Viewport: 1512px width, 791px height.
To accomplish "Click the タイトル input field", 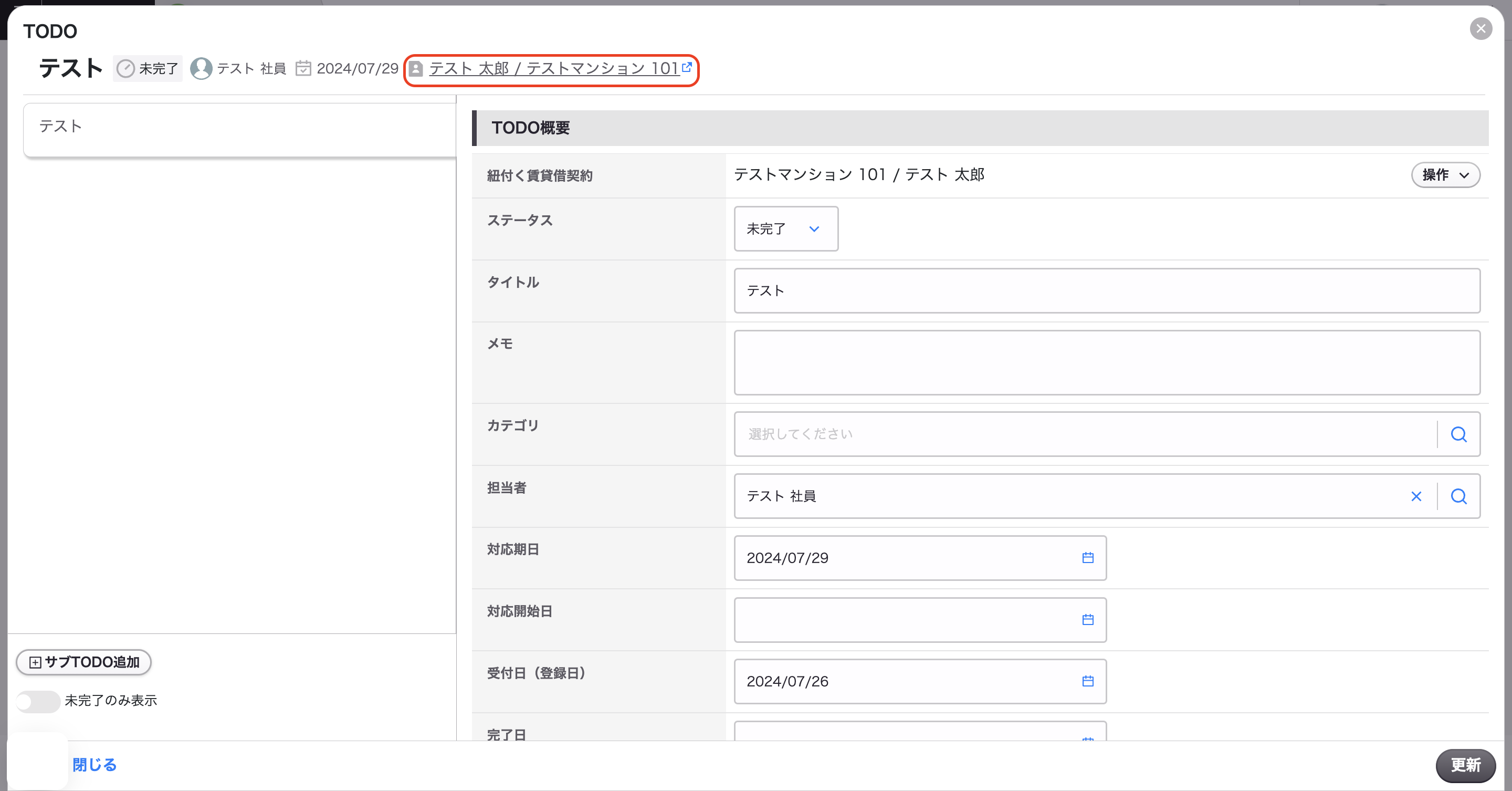I will 1106,290.
